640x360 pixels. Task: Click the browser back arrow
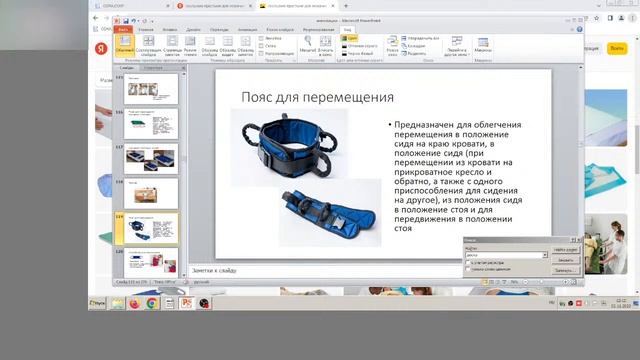[95, 18]
